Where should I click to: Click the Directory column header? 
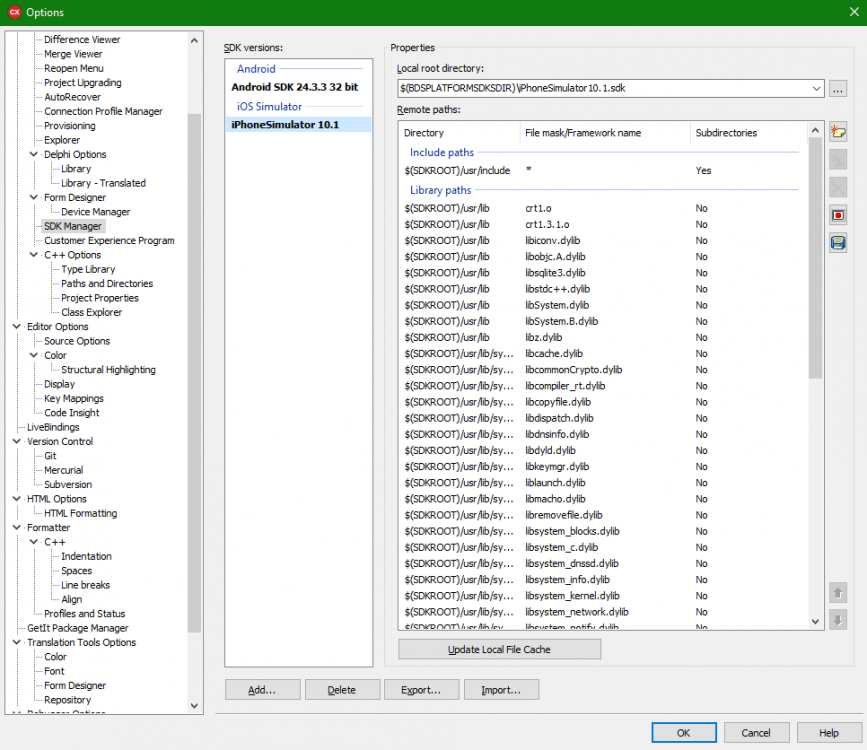click(x=459, y=133)
